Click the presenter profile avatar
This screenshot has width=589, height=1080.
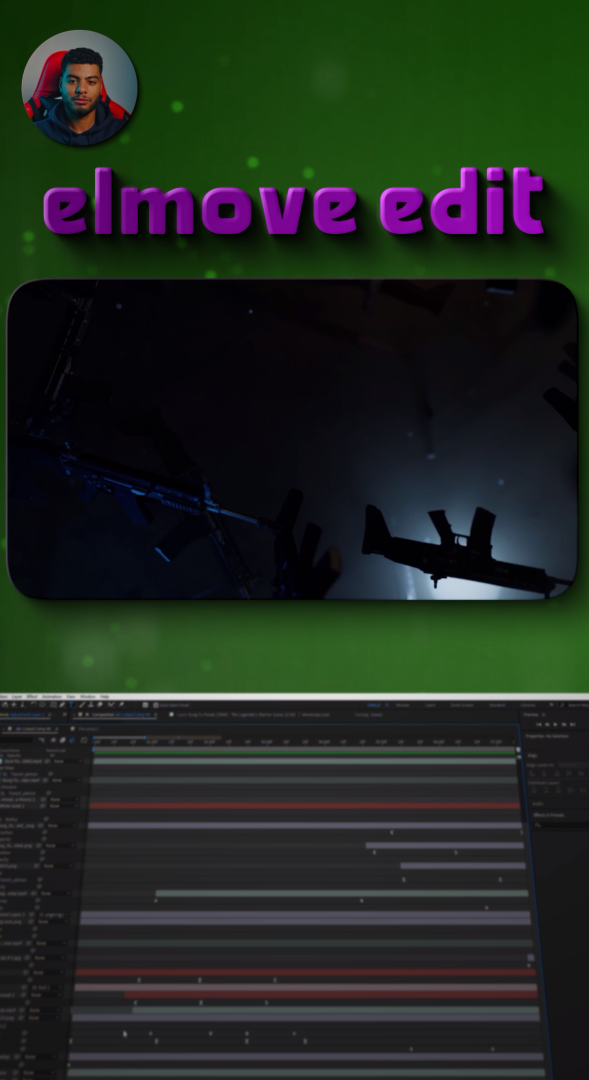pos(79,87)
